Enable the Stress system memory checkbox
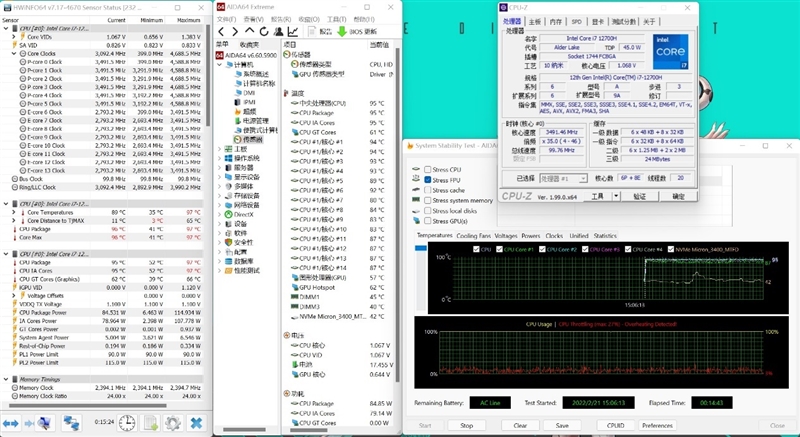This screenshot has height=437, width=800. point(428,200)
